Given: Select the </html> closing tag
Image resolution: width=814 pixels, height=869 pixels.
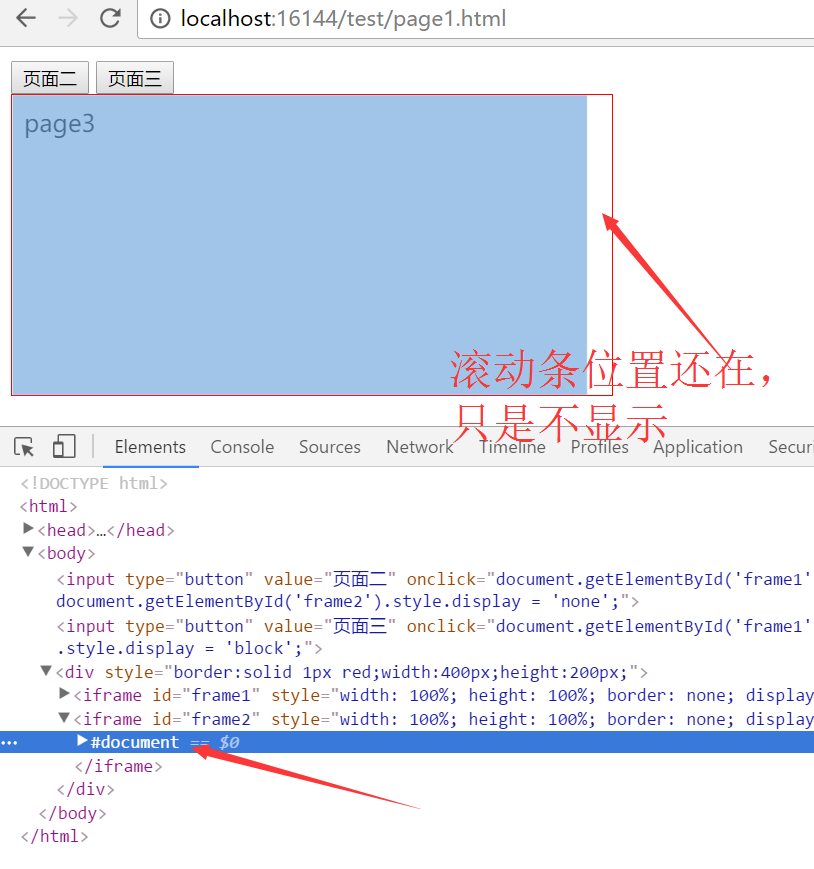Looking at the screenshot, I should coord(54,836).
